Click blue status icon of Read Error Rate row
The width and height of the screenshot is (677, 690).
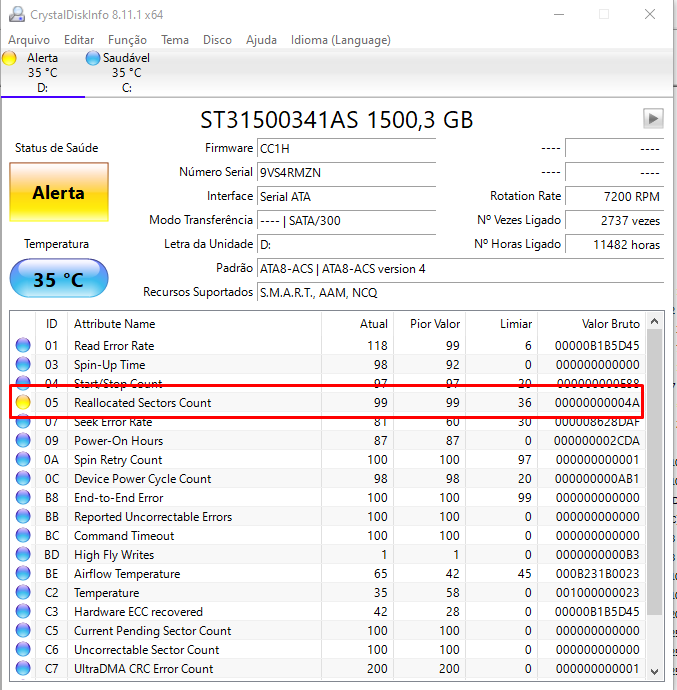pos(23,345)
